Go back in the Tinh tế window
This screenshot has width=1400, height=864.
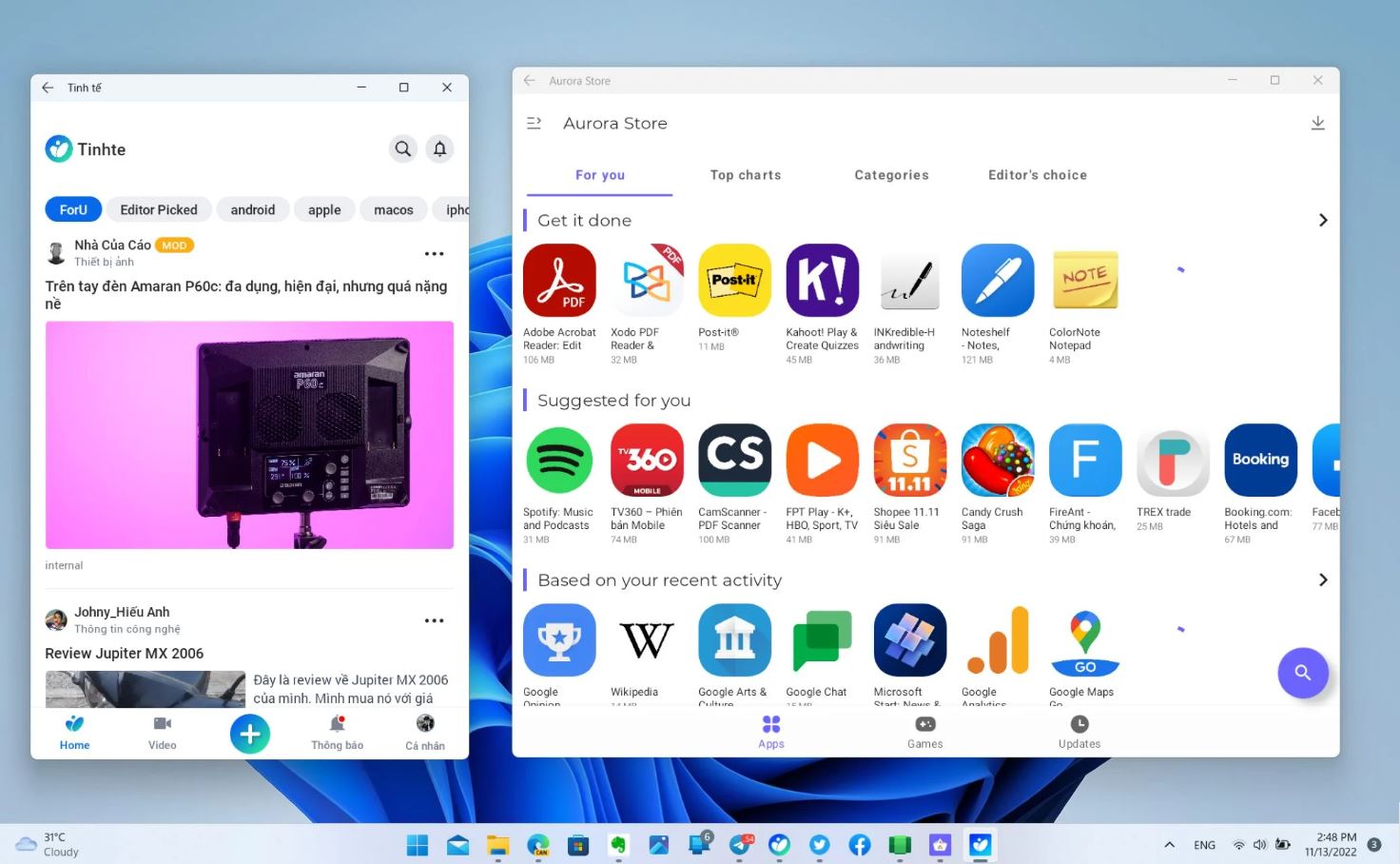pos(48,88)
